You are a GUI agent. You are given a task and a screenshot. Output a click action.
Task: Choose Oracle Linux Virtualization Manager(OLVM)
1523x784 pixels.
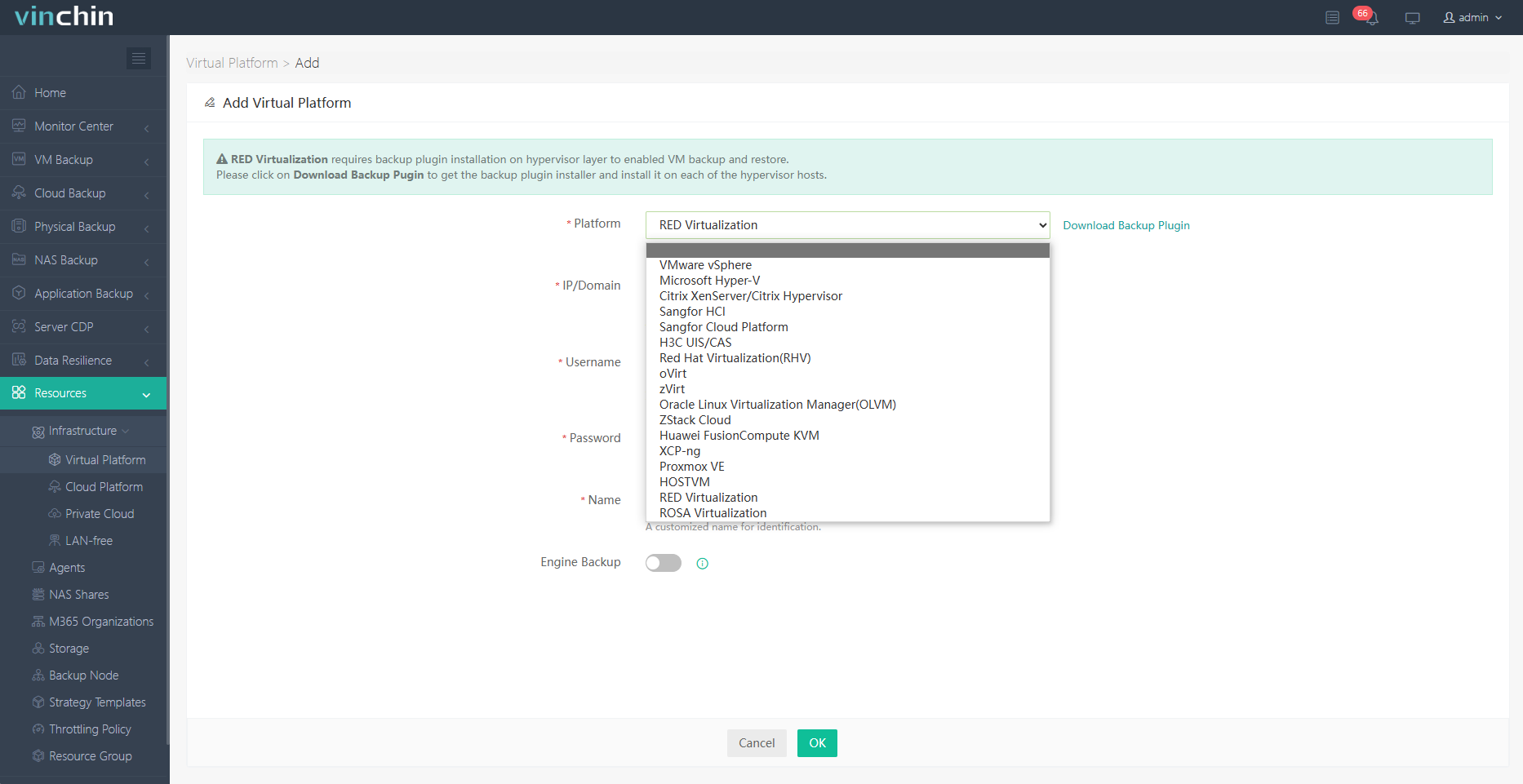847,405
